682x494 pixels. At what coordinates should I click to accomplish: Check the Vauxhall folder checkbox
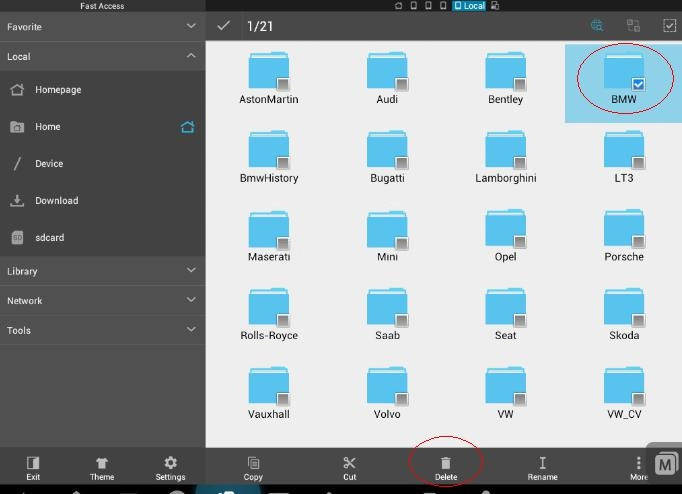point(283,399)
